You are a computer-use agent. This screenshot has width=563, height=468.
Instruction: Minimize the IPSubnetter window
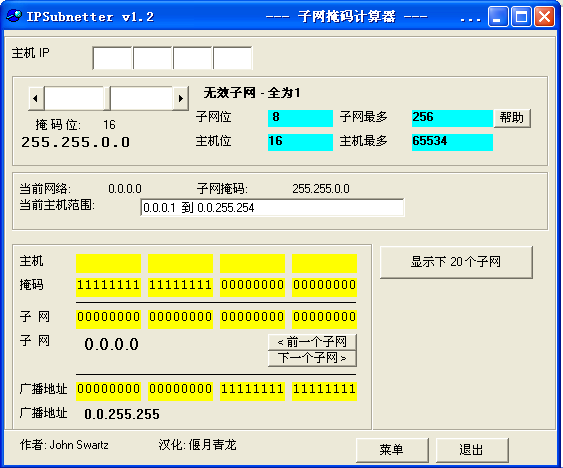point(498,17)
